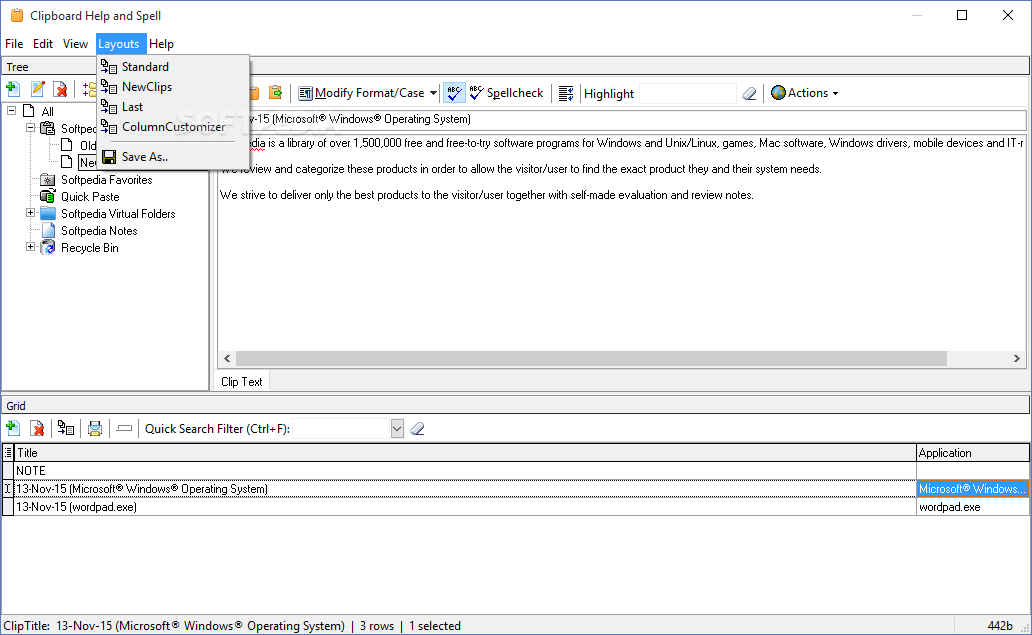Open Modify Format/Case dropdown arrow
Image resolution: width=1032 pixels, height=635 pixels.
[x=433, y=93]
